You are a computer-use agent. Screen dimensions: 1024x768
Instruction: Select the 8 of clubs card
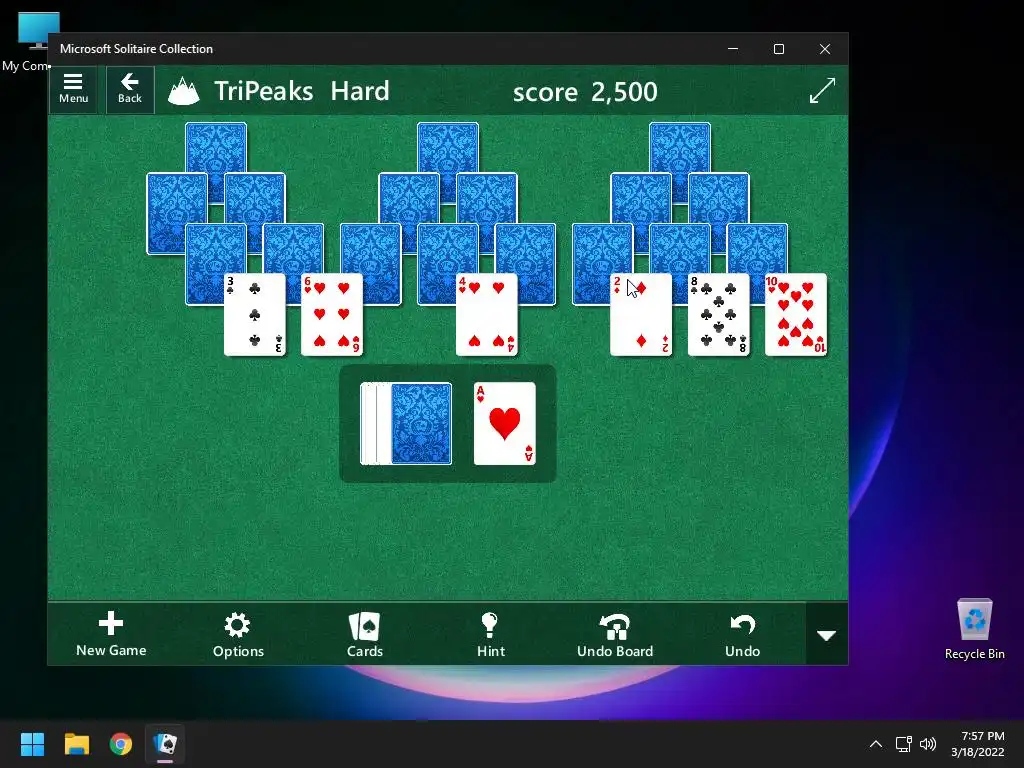(718, 315)
